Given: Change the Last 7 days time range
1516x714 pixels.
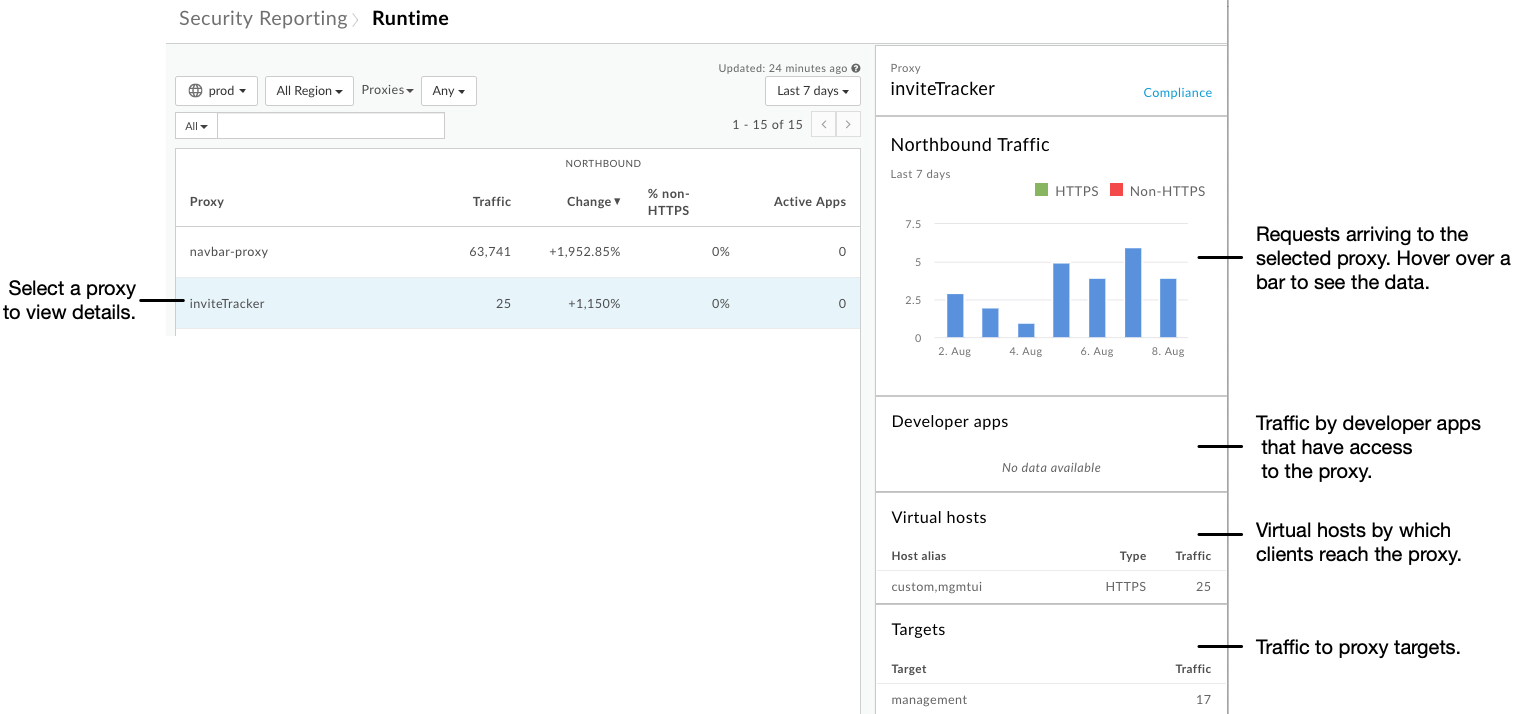Looking at the screenshot, I should click(x=812, y=90).
